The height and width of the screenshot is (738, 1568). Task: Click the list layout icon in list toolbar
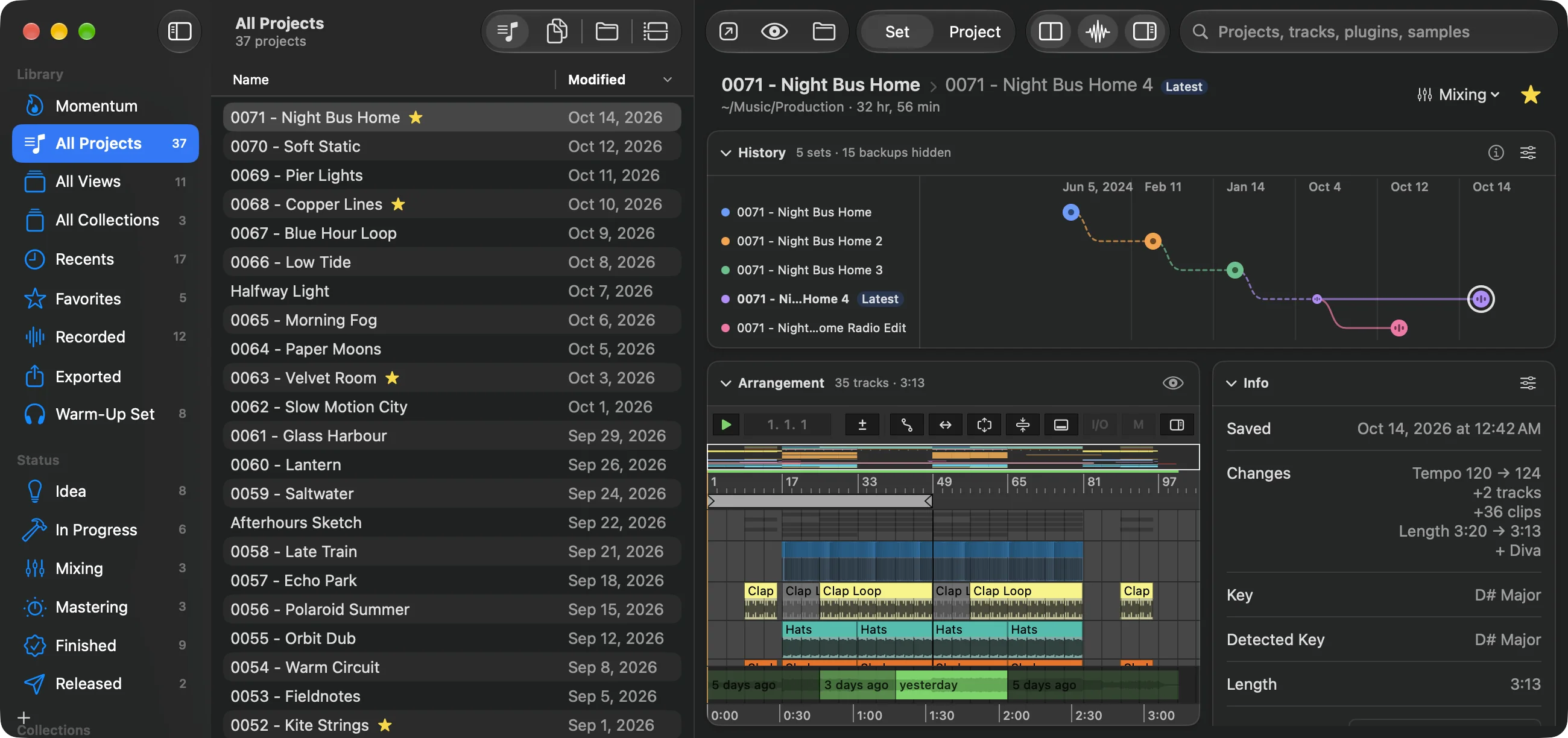656,31
